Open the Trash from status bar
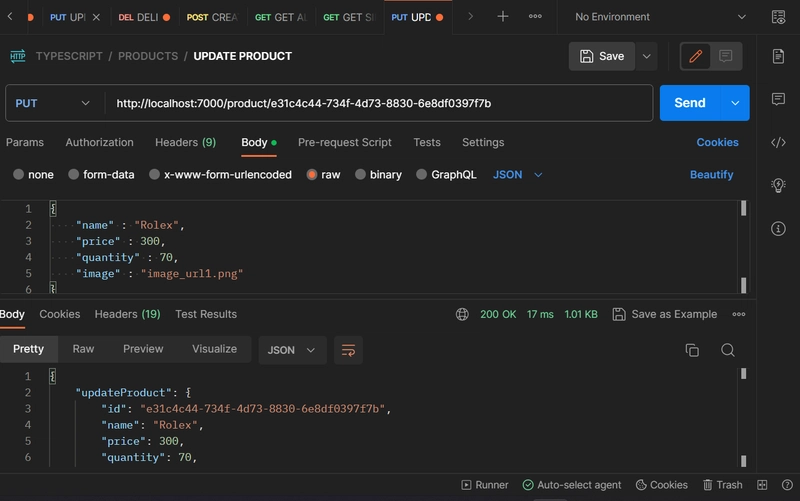 click(722, 485)
